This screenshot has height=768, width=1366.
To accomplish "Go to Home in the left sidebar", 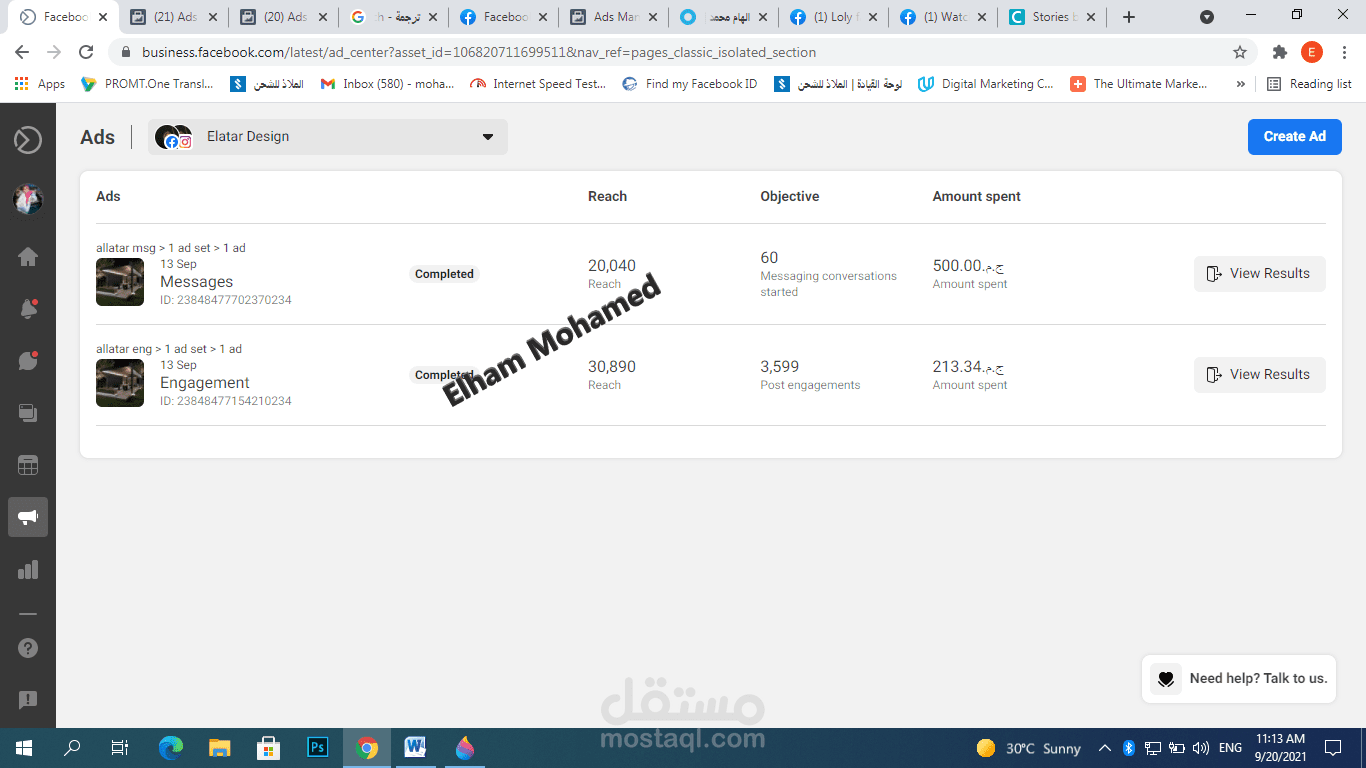I will [x=28, y=257].
